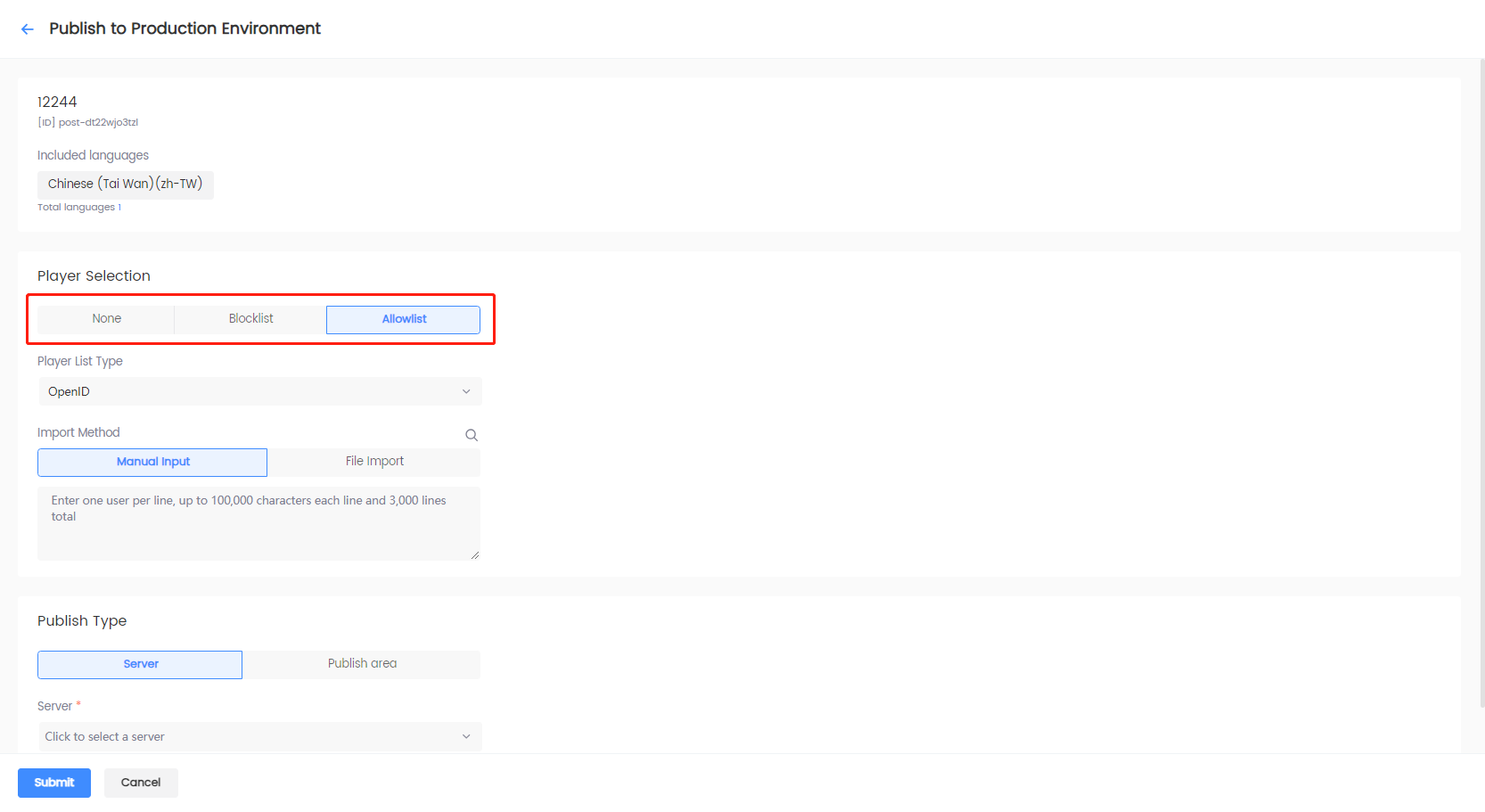Click the 'Total languages 1' label

pyautogui.click(x=79, y=208)
